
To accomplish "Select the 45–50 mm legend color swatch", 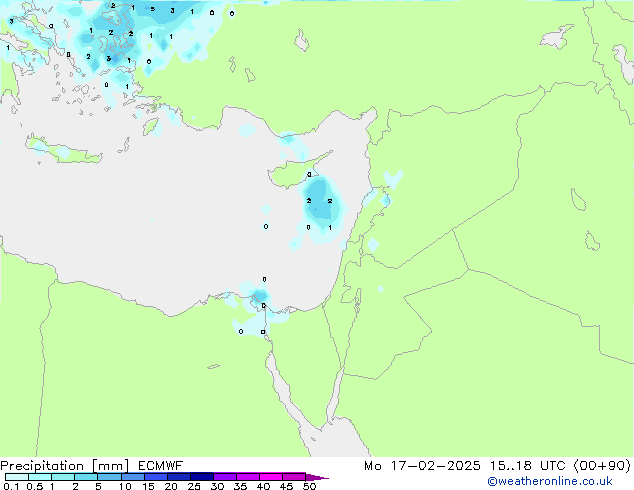I will (294, 477).
